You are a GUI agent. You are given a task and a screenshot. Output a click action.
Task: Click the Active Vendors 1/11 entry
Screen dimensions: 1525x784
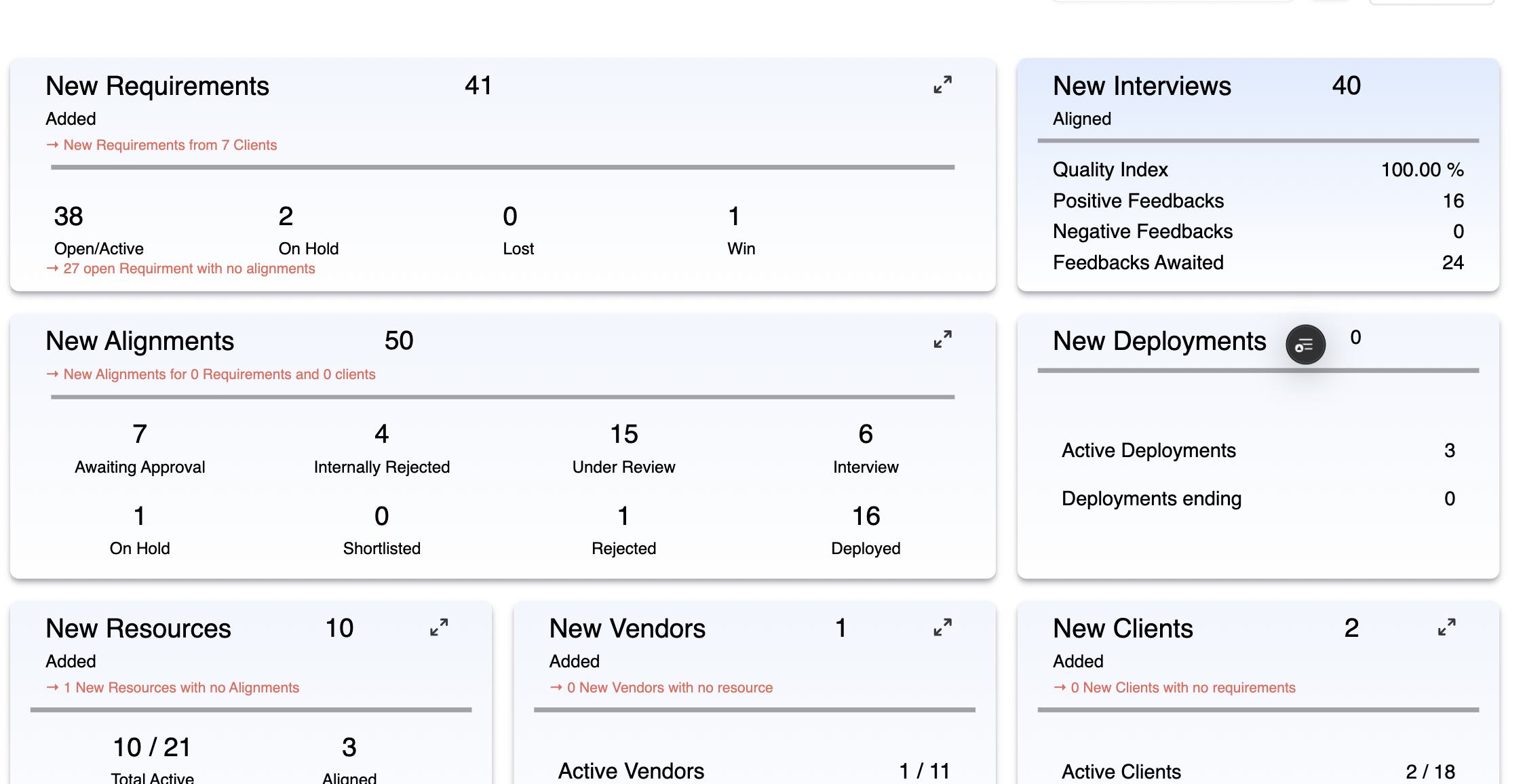pos(753,770)
